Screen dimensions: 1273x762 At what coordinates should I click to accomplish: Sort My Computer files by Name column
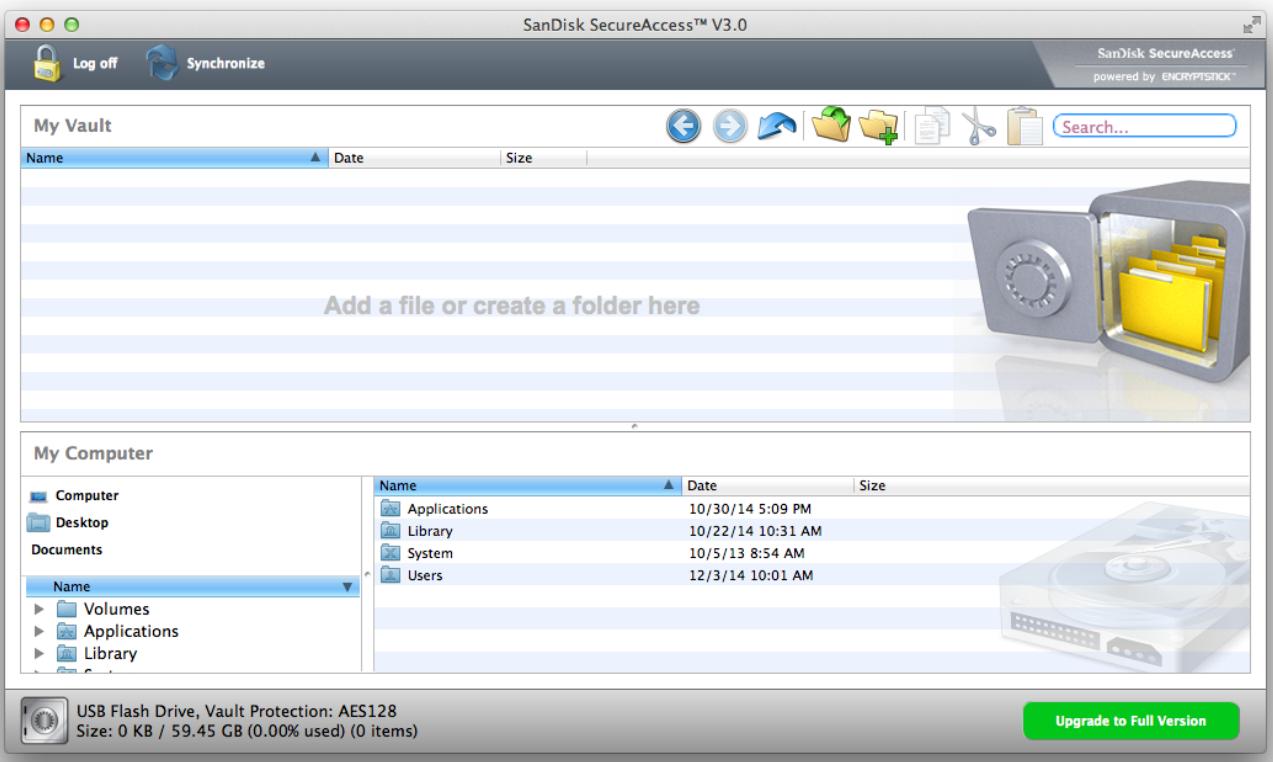click(x=527, y=485)
